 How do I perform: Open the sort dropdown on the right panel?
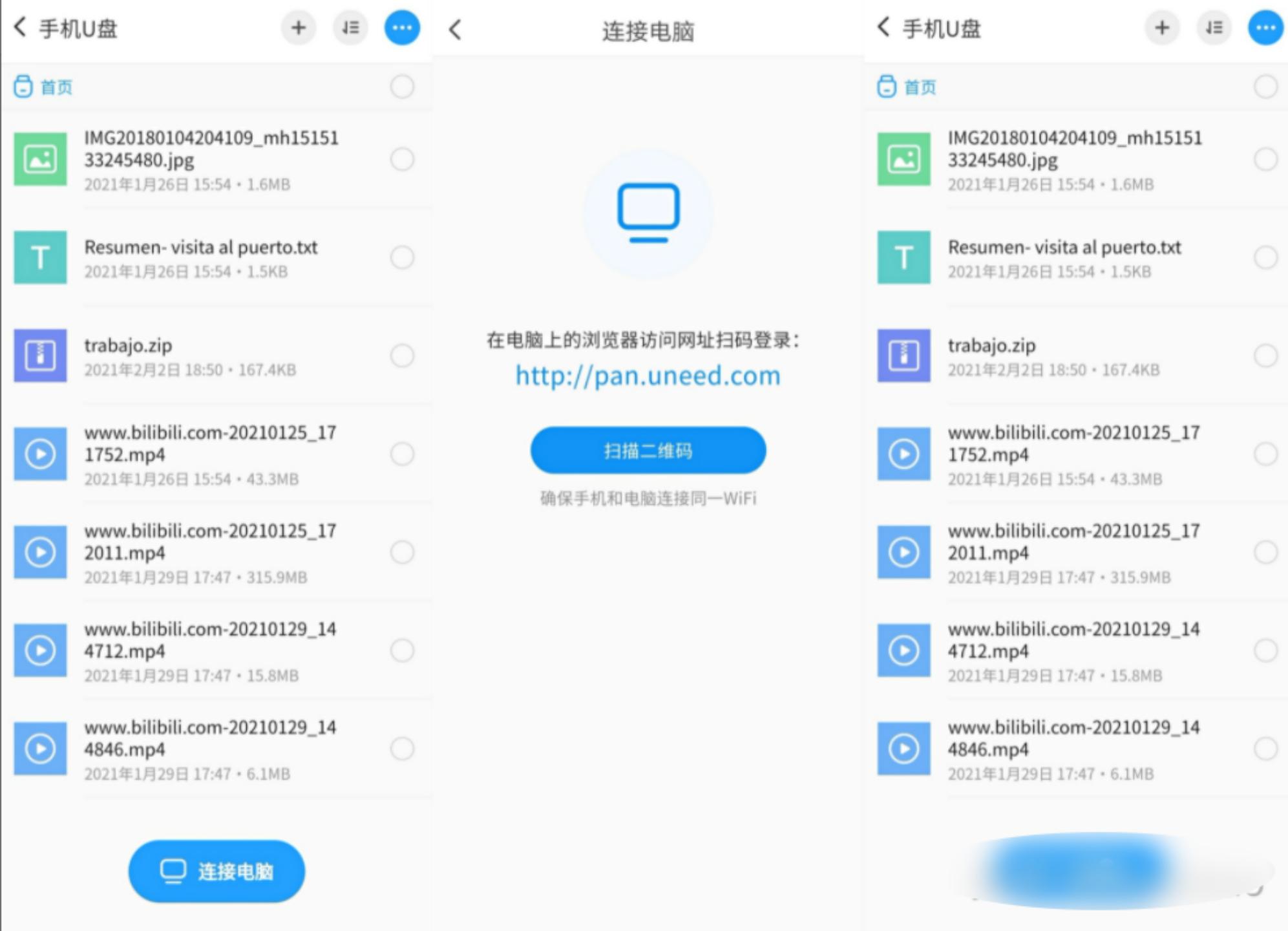point(1214,28)
